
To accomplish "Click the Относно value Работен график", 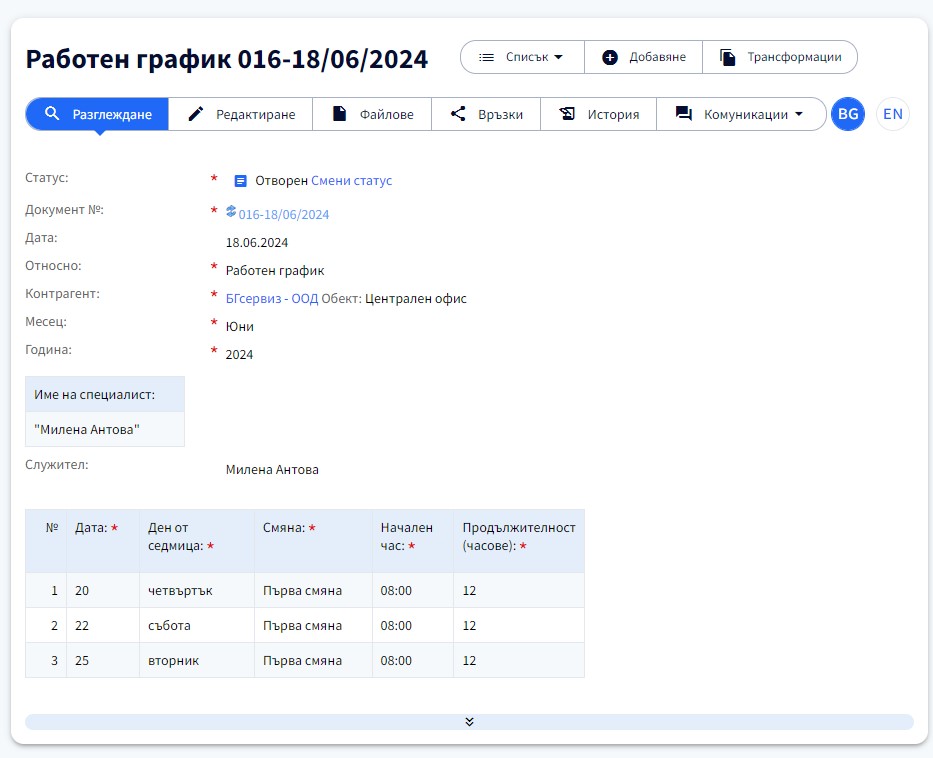I will pyautogui.click(x=275, y=271).
